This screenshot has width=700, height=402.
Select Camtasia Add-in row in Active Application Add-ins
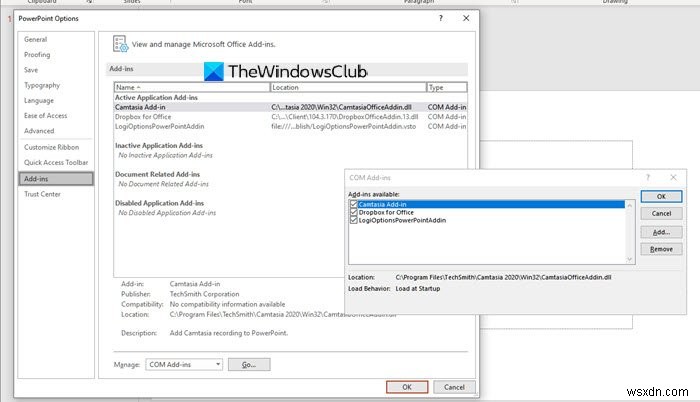pyautogui.click(x=291, y=107)
